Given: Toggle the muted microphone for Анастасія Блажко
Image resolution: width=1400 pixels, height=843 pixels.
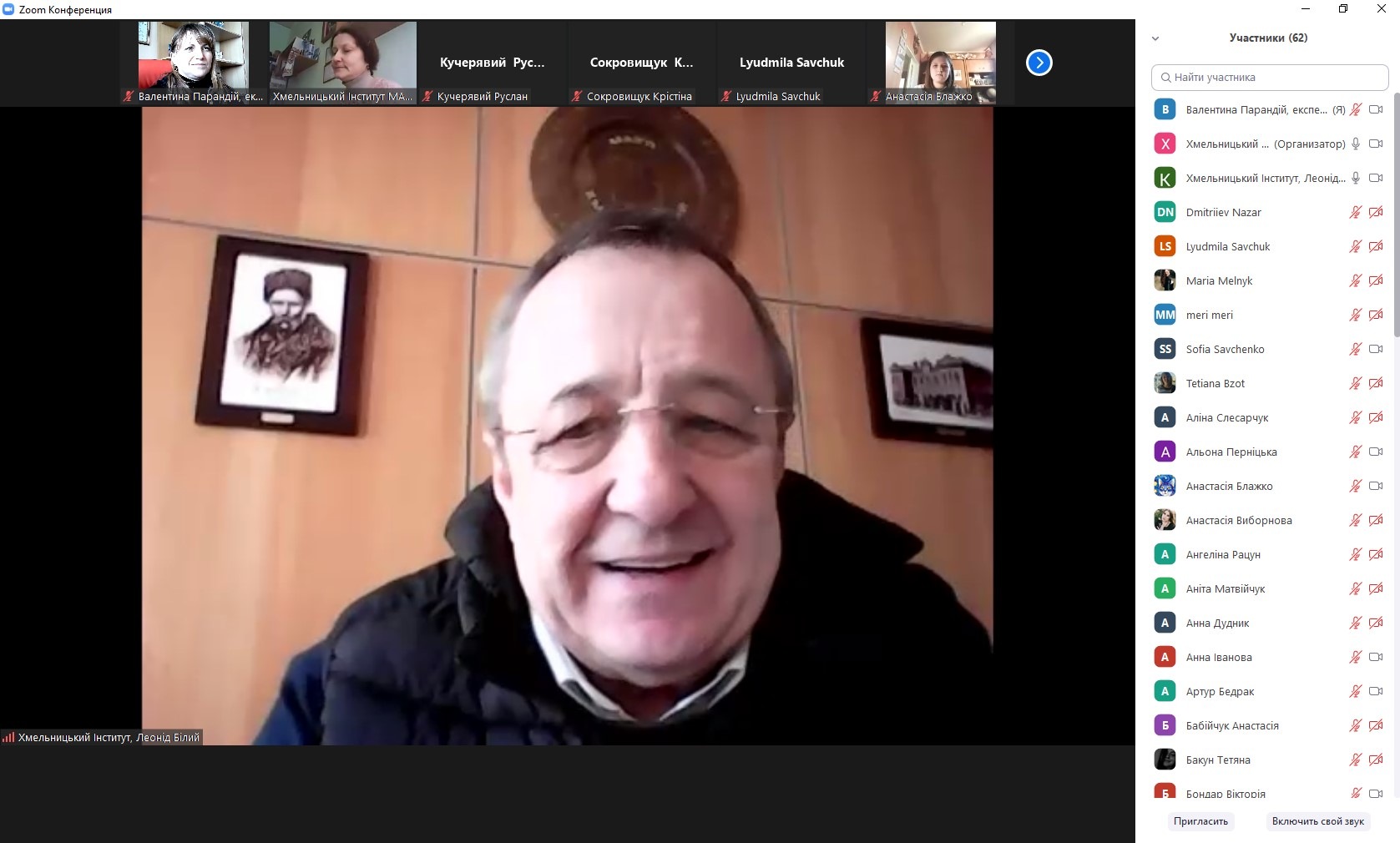Looking at the screenshot, I should [x=1356, y=486].
